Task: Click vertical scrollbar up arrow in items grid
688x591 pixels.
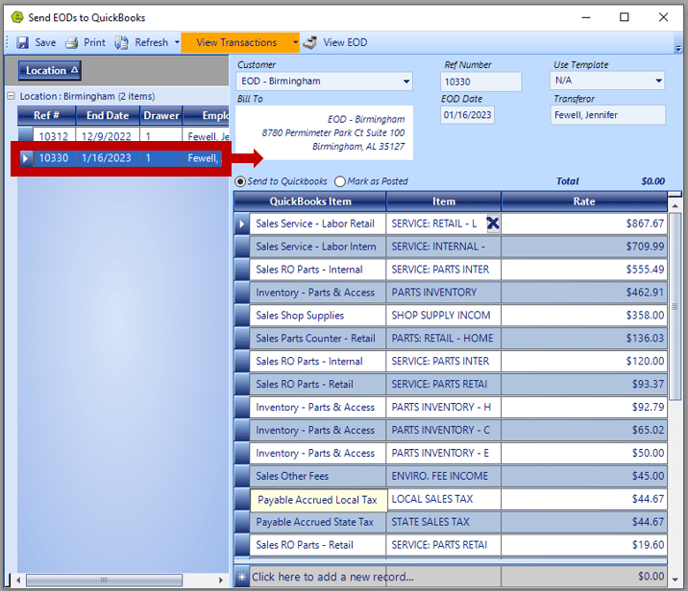Action: coord(675,206)
